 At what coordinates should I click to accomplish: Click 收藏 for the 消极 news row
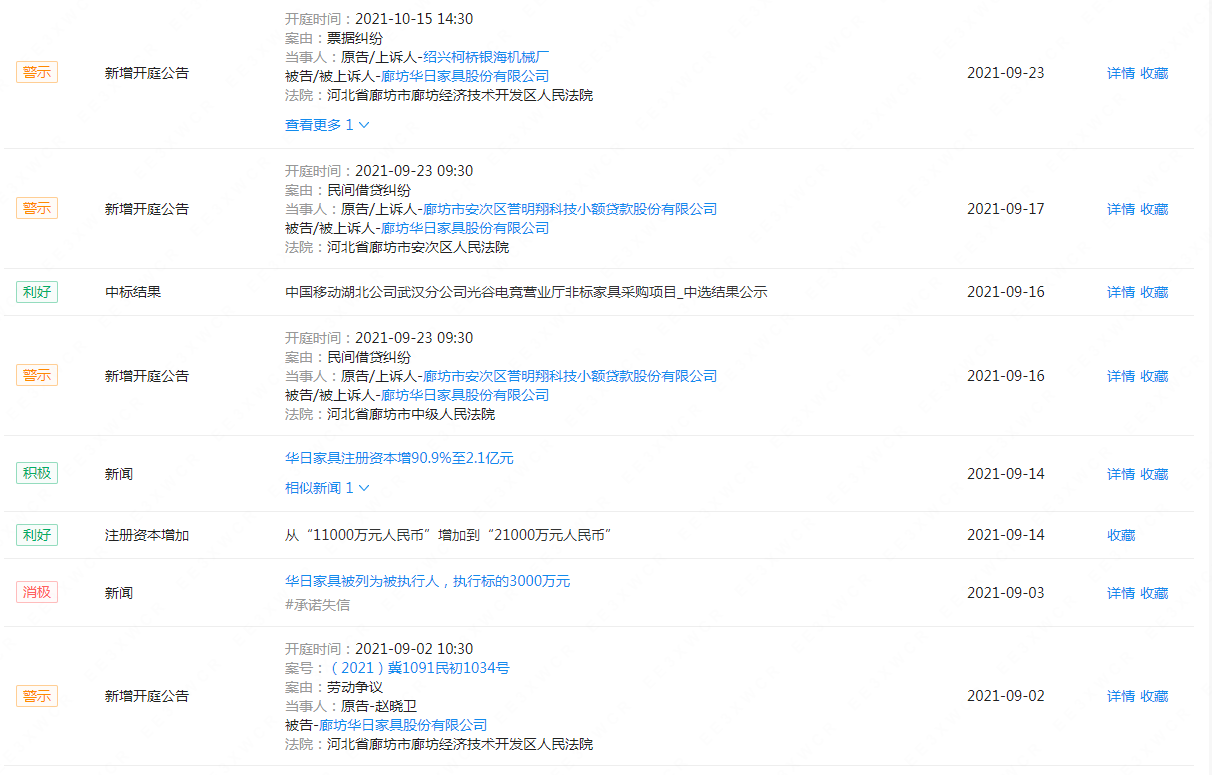1154,593
